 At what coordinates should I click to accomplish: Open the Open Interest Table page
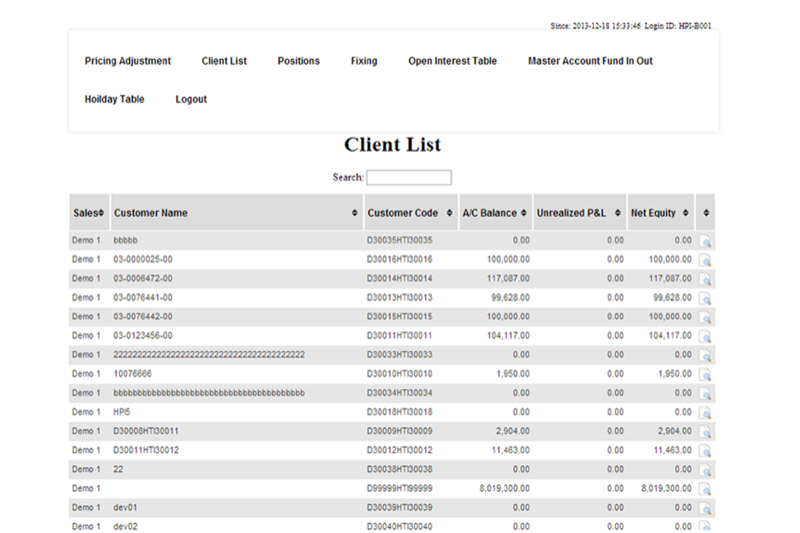452,61
